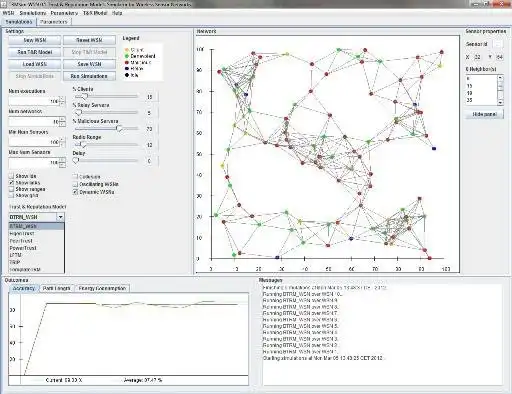
Task: Click the Reset WSN button
Action: tap(89, 40)
